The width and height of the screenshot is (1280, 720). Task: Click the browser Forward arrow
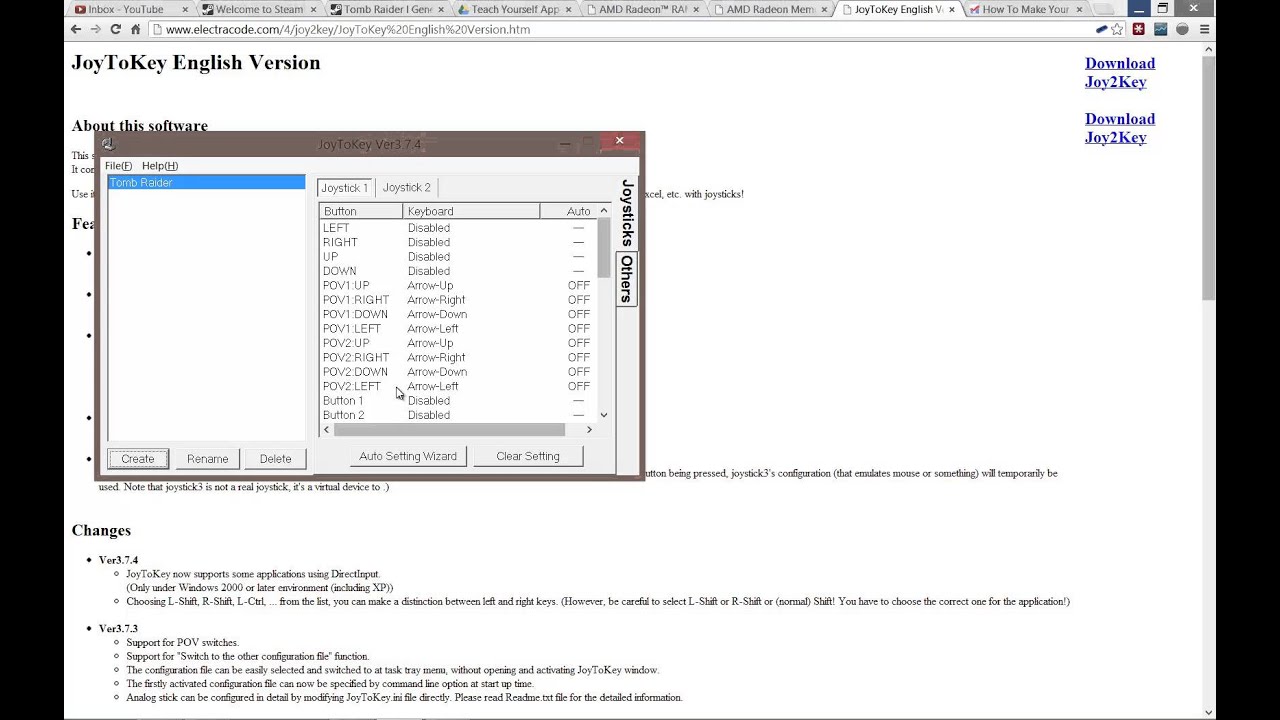click(96, 29)
